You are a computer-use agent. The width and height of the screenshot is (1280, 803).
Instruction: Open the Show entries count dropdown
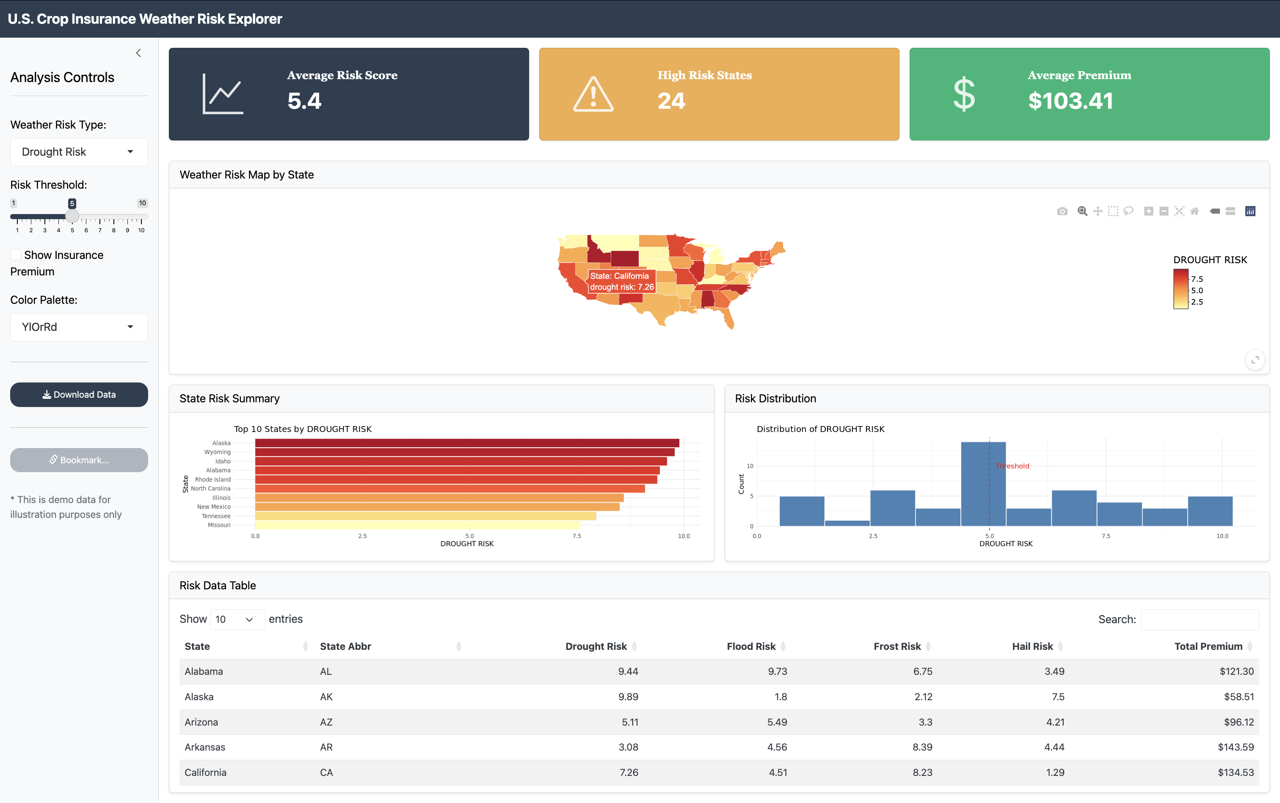point(236,620)
